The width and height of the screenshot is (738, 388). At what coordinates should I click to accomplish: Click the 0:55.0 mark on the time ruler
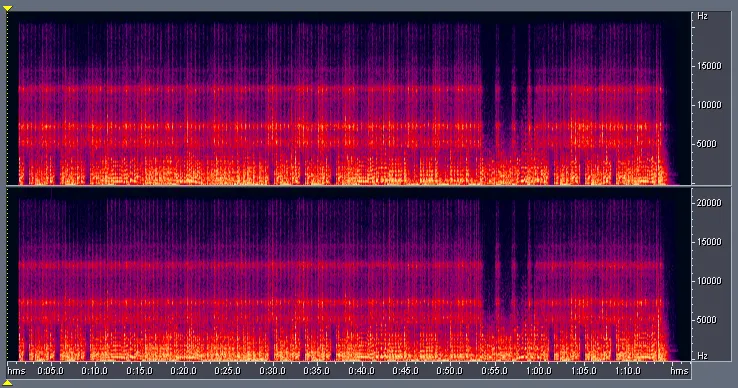click(494, 371)
